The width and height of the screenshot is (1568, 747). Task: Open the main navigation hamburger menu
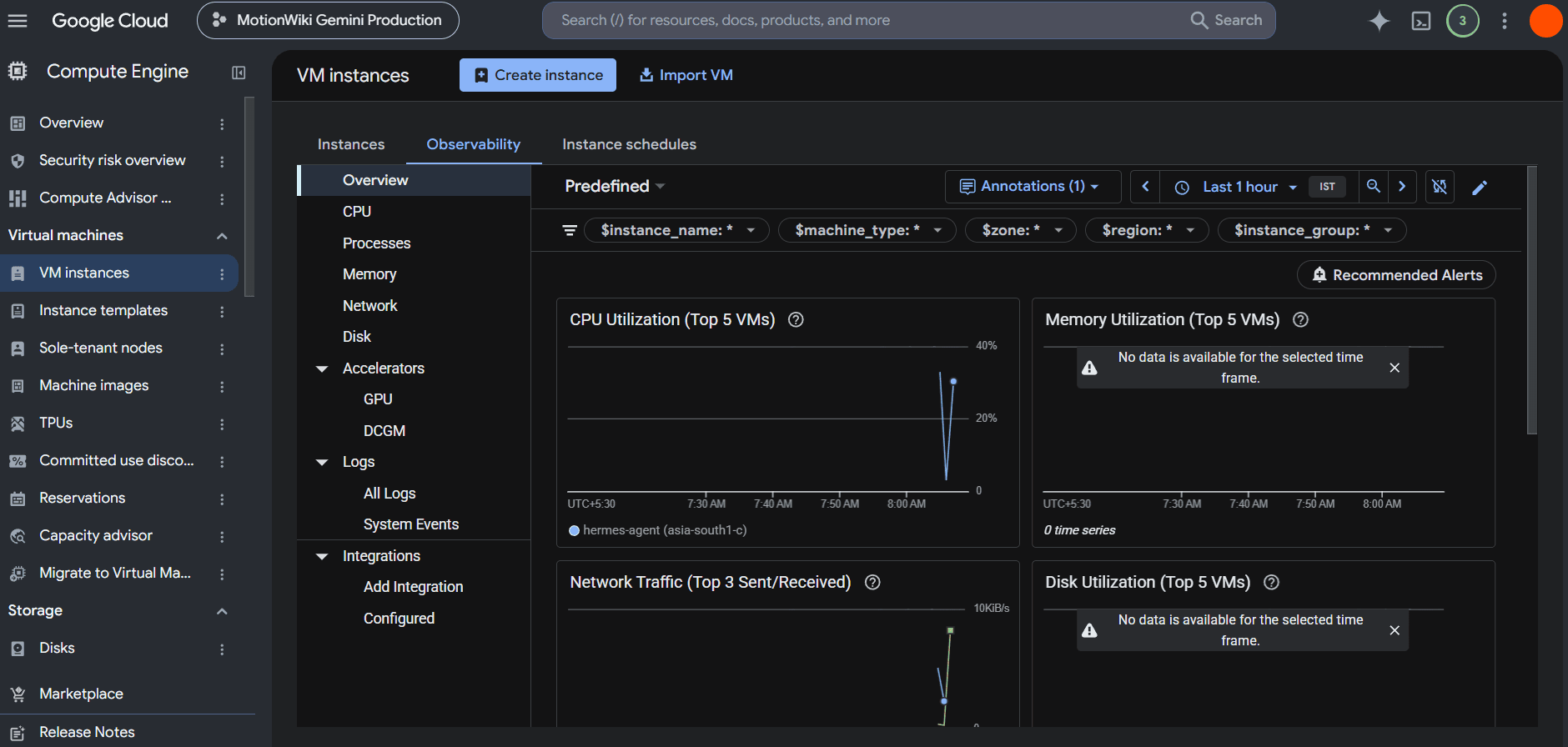(x=18, y=21)
